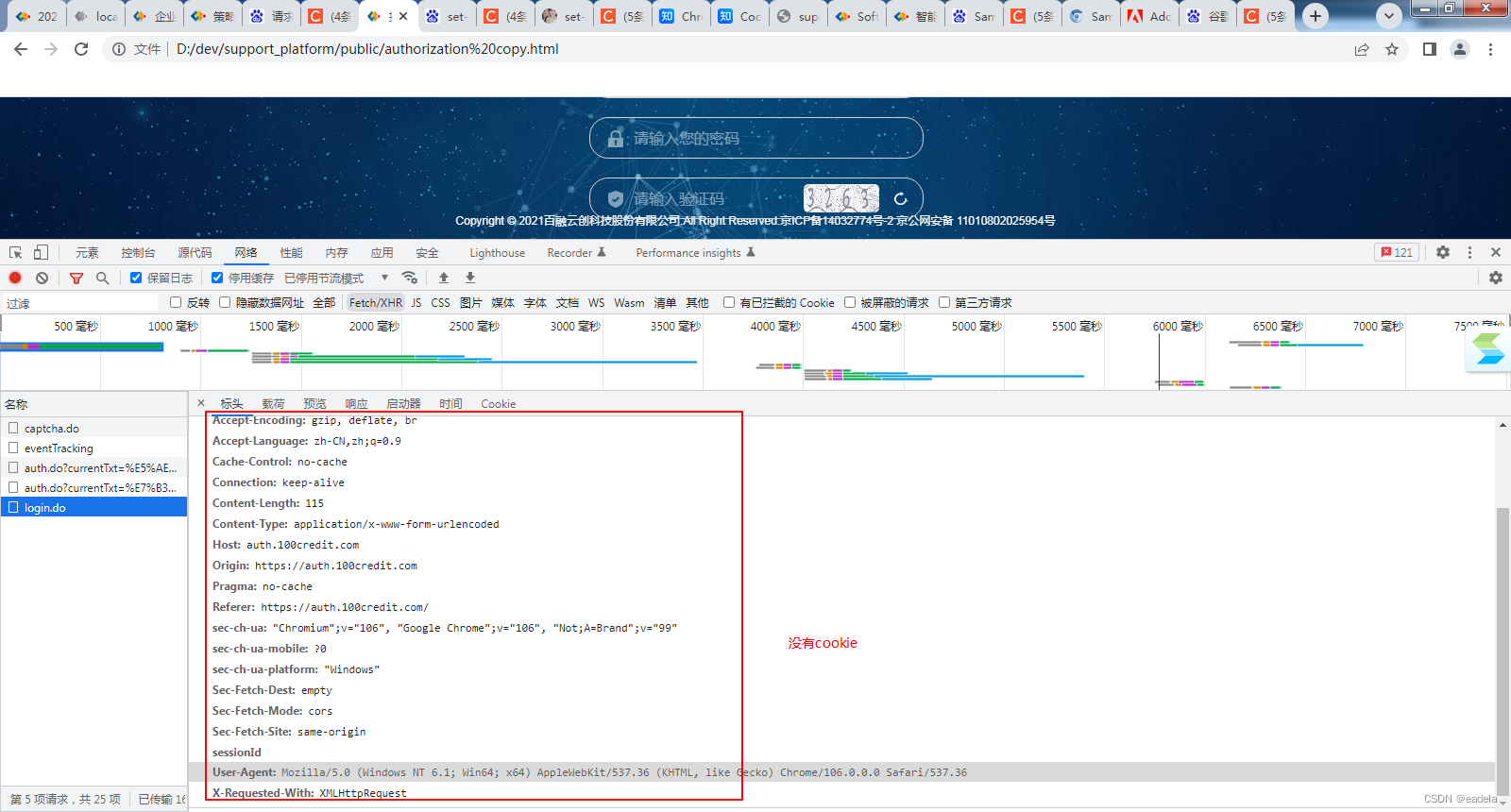Open Cookie request detail tab
The height and width of the screenshot is (812, 1511).
498,403
